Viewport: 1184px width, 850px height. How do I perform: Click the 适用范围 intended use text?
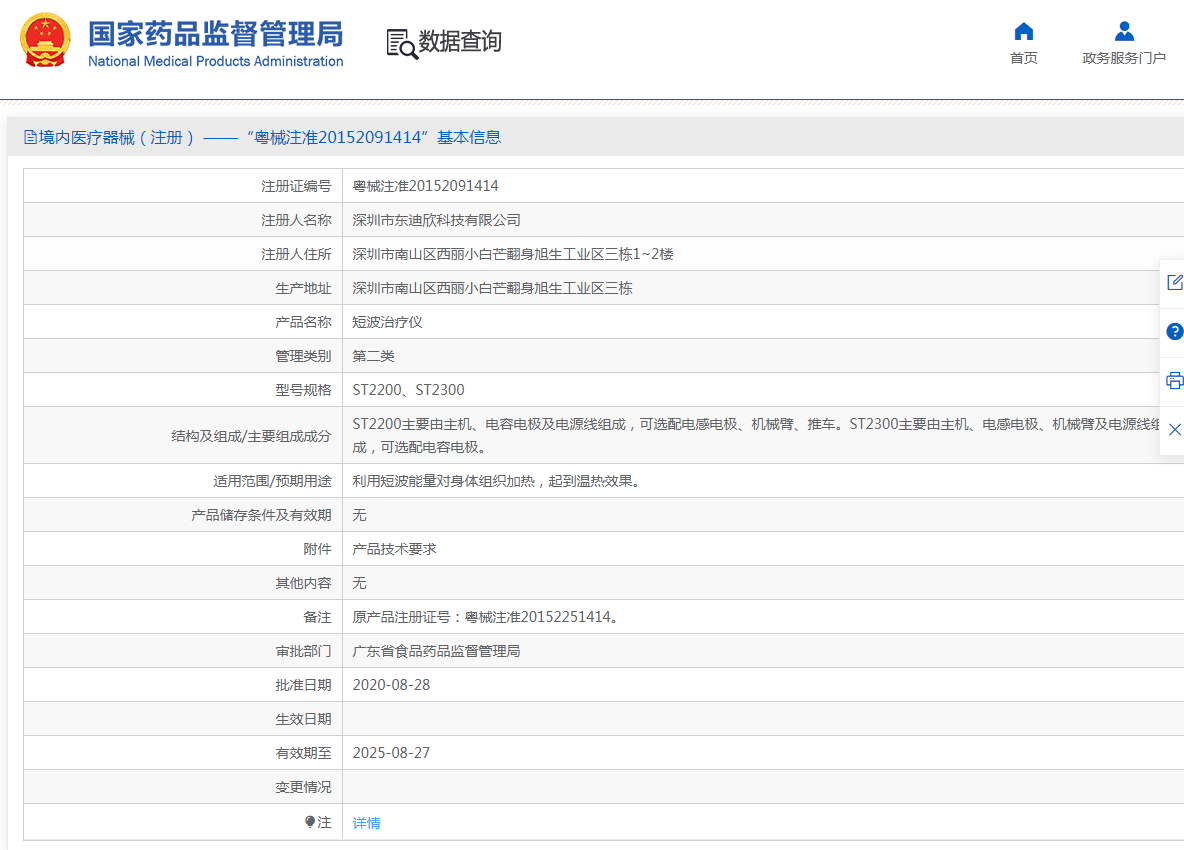coord(499,481)
